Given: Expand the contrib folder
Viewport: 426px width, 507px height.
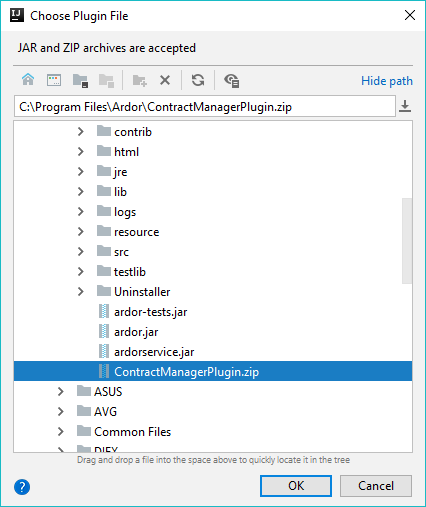Looking at the screenshot, I should coord(80,132).
